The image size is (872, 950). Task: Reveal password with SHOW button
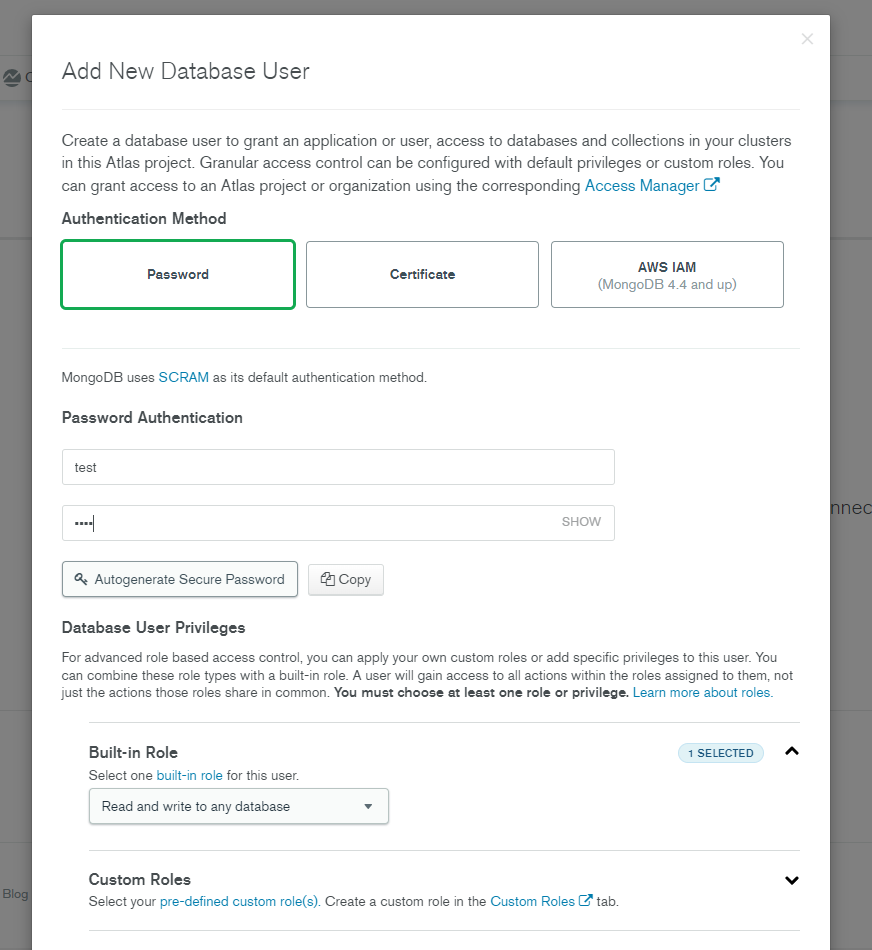click(581, 522)
